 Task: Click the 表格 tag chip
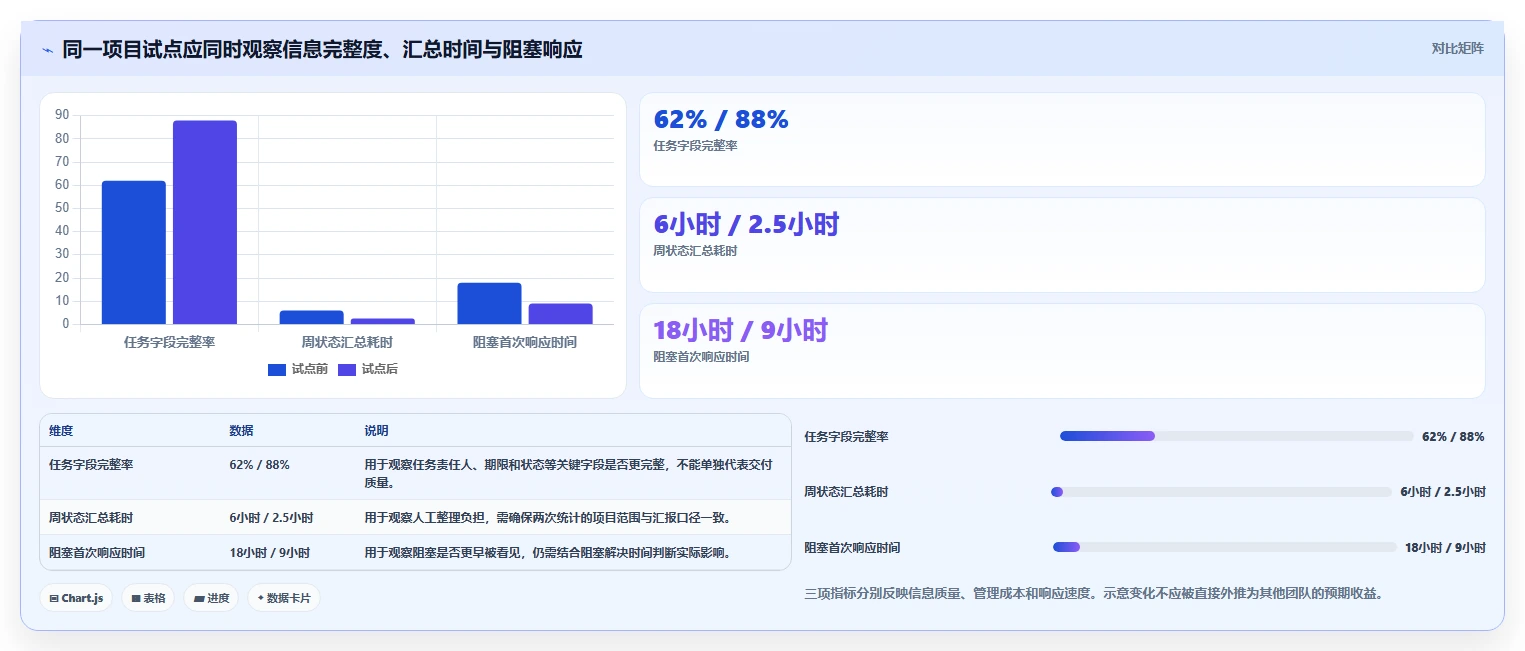pos(148,598)
